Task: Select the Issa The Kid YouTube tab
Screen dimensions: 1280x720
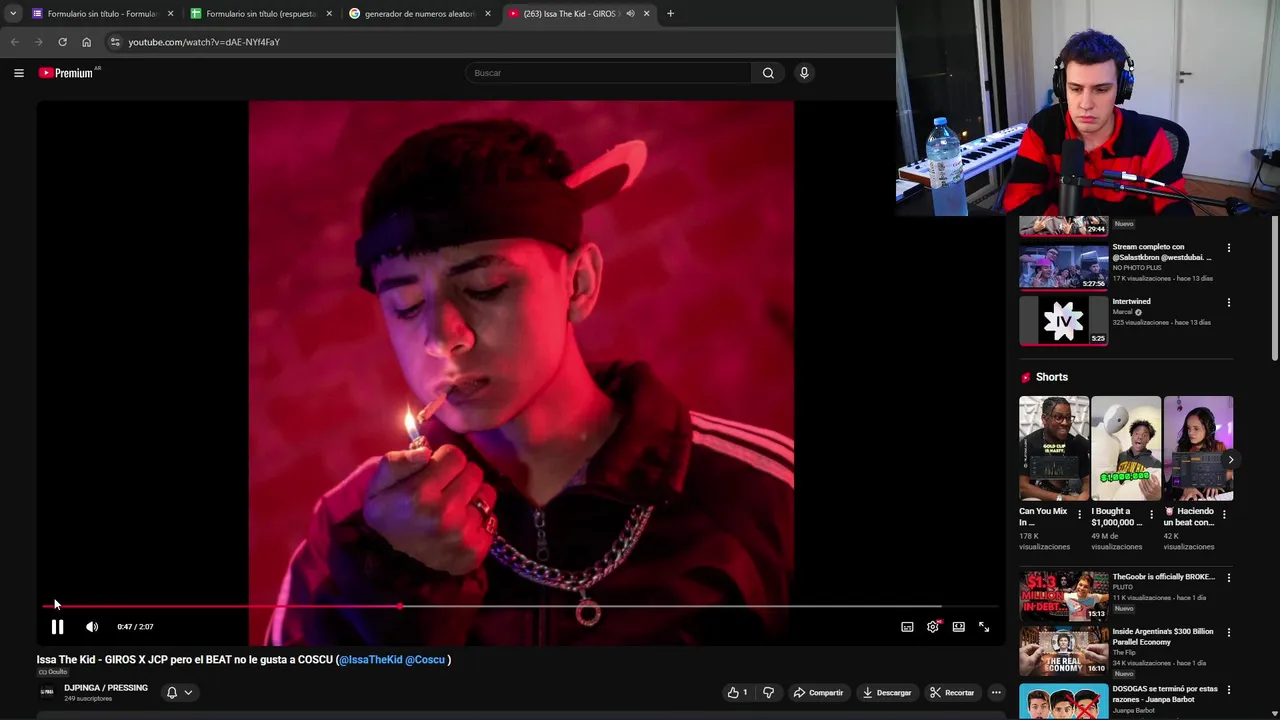Action: pyautogui.click(x=572, y=14)
